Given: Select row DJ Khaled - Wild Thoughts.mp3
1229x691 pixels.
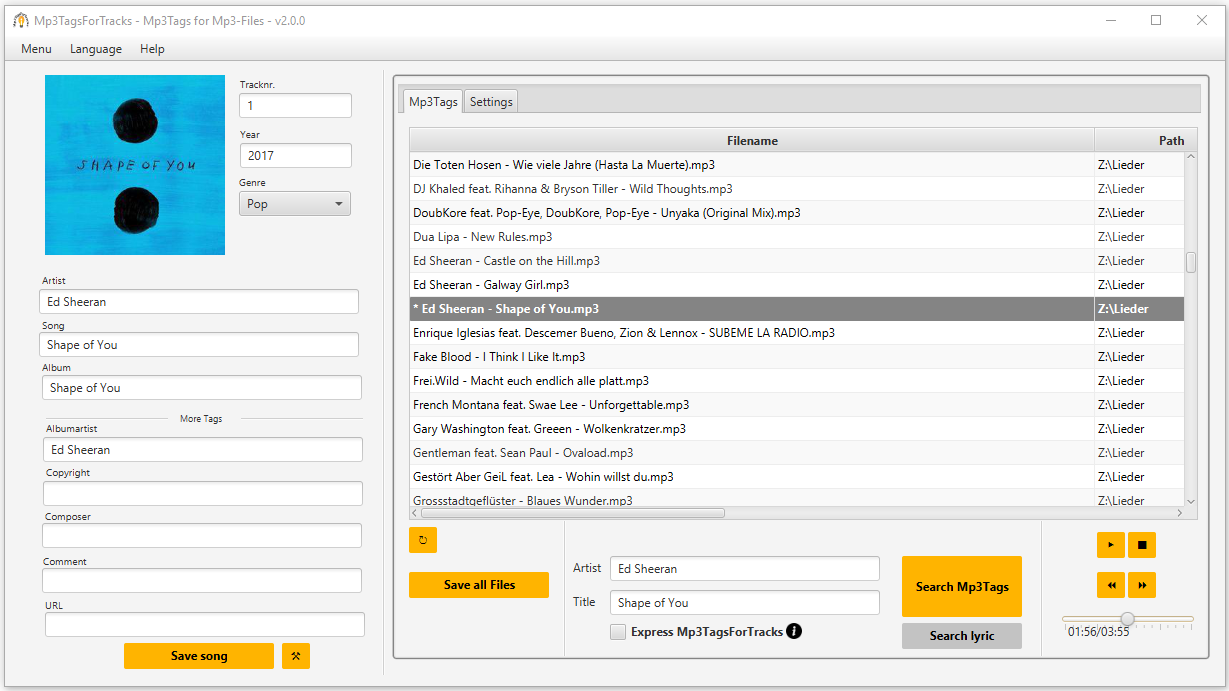Looking at the screenshot, I should click(797, 189).
